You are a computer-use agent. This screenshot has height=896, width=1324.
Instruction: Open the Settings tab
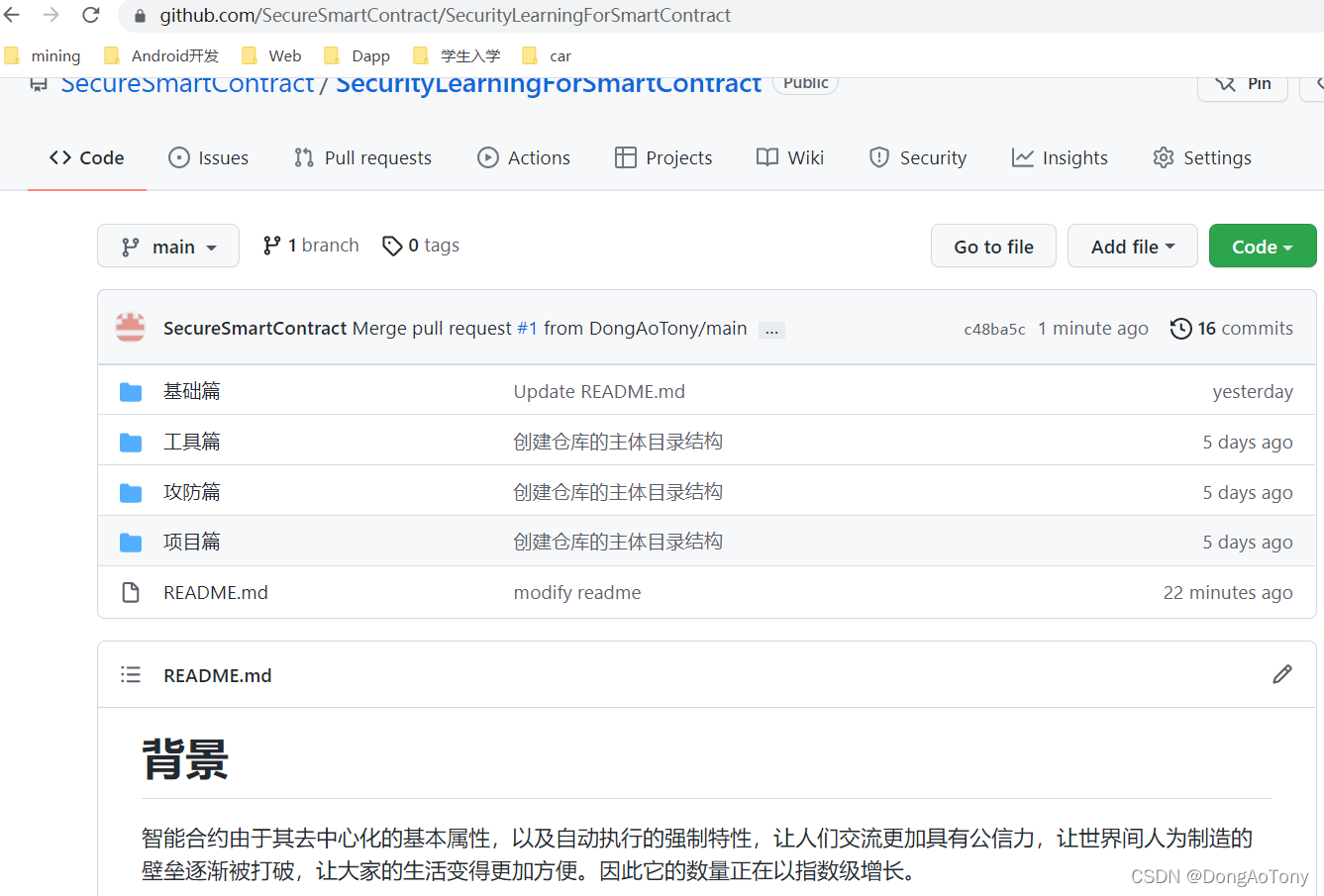(x=1202, y=157)
